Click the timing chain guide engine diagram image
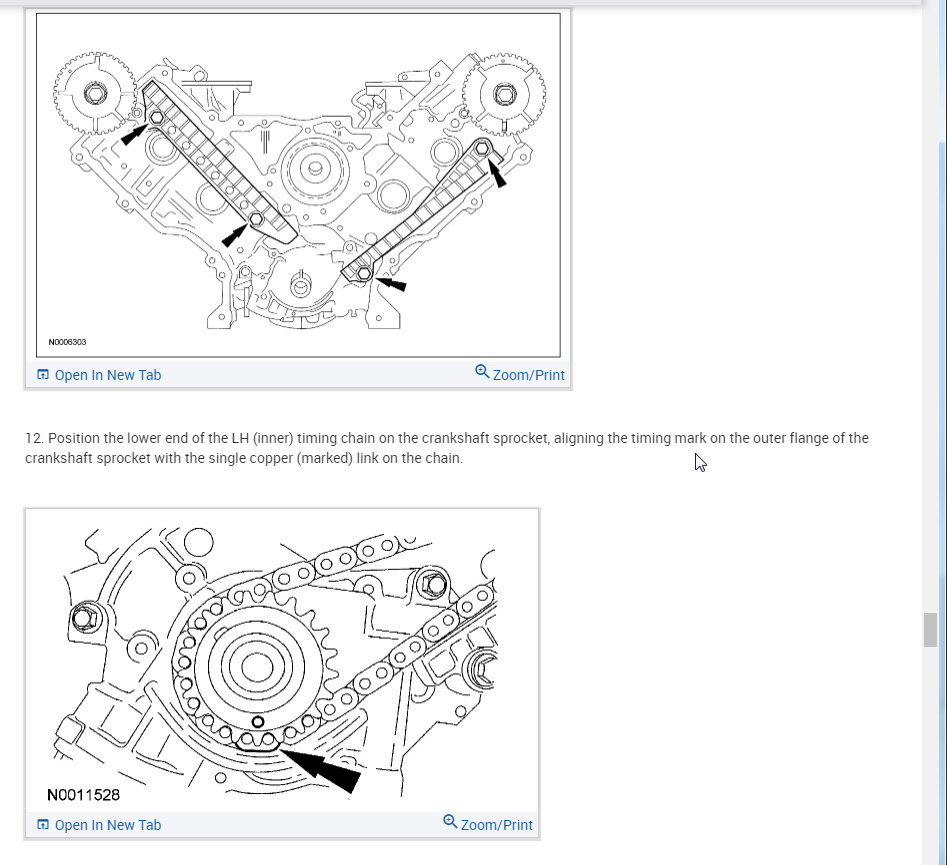This screenshot has width=947, height=865. pos(298,185)
